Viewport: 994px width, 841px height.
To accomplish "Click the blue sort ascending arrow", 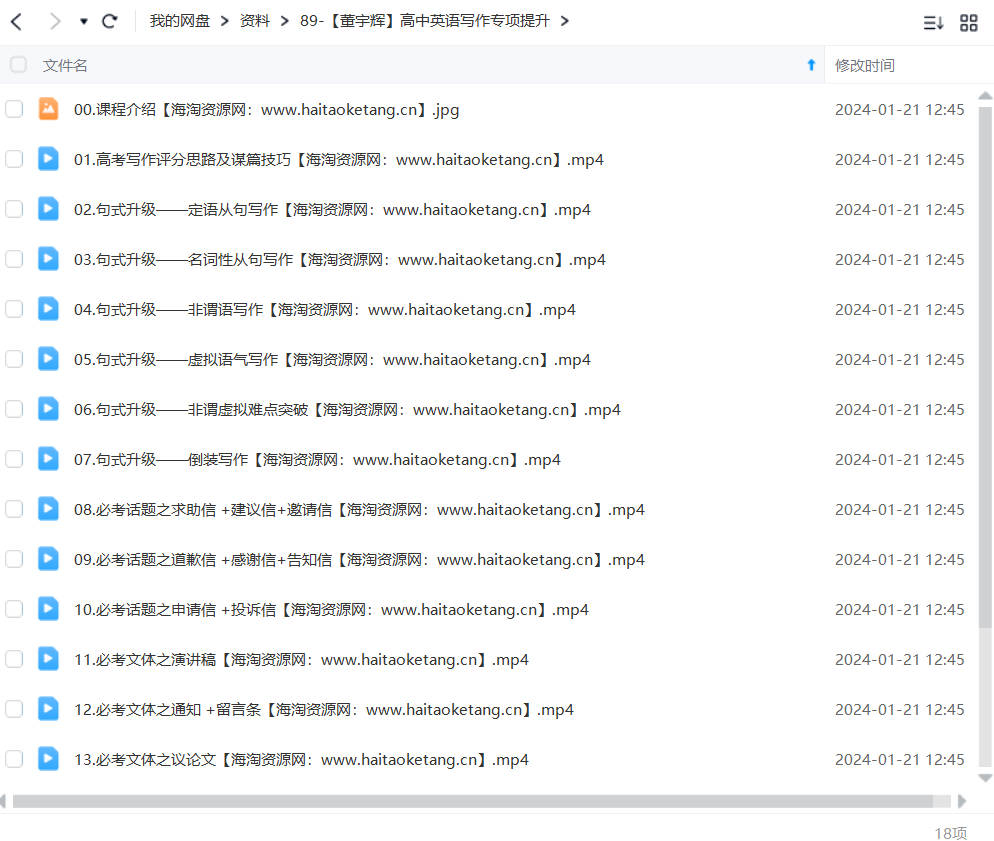I will 811,65.
